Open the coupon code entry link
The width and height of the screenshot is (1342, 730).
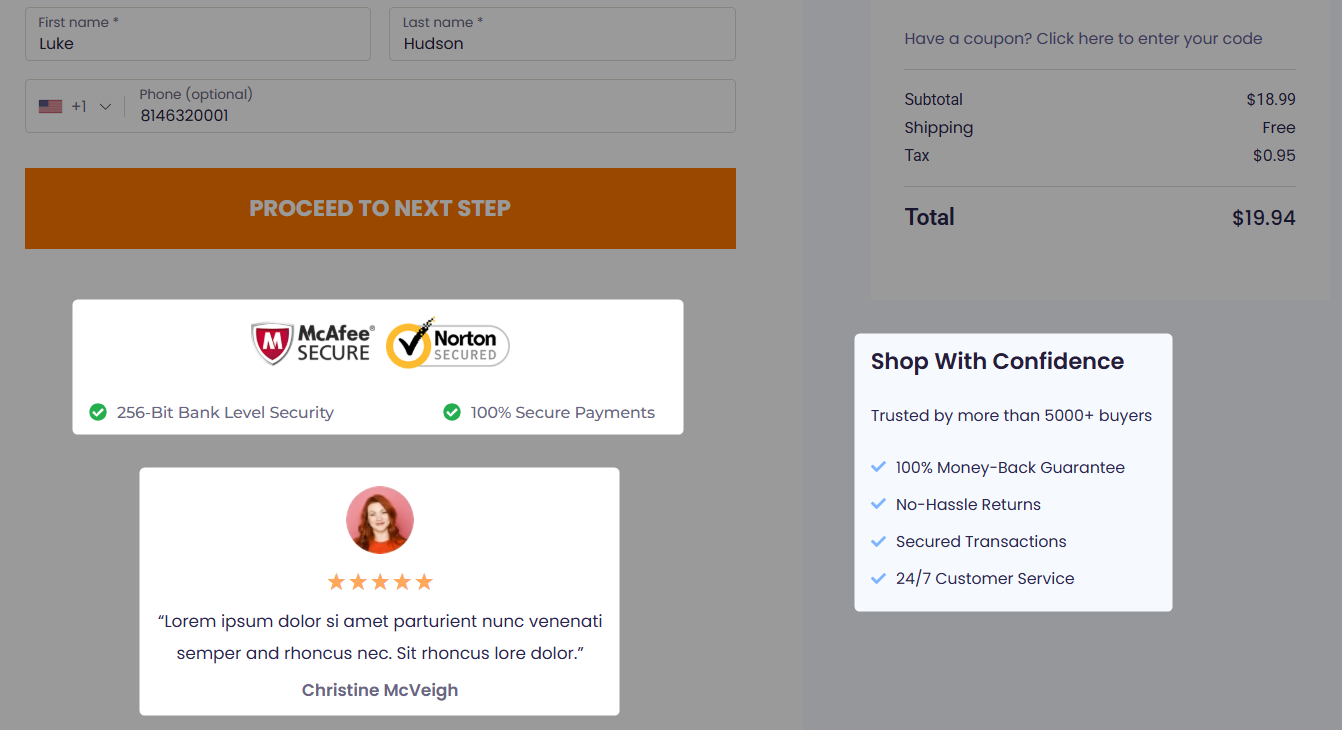coord(1082,38)
